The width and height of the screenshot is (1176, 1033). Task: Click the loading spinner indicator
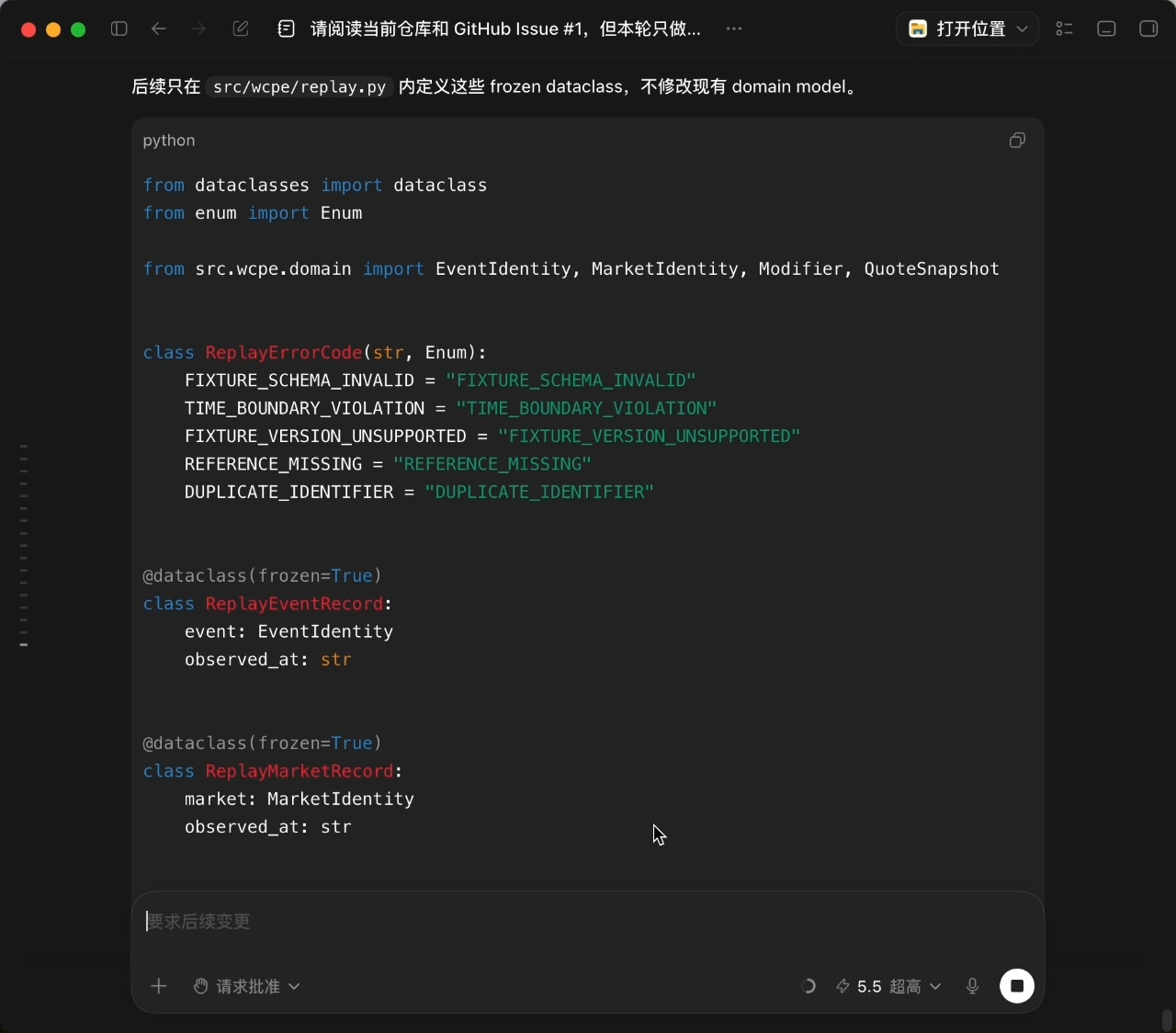pos(808,986)
